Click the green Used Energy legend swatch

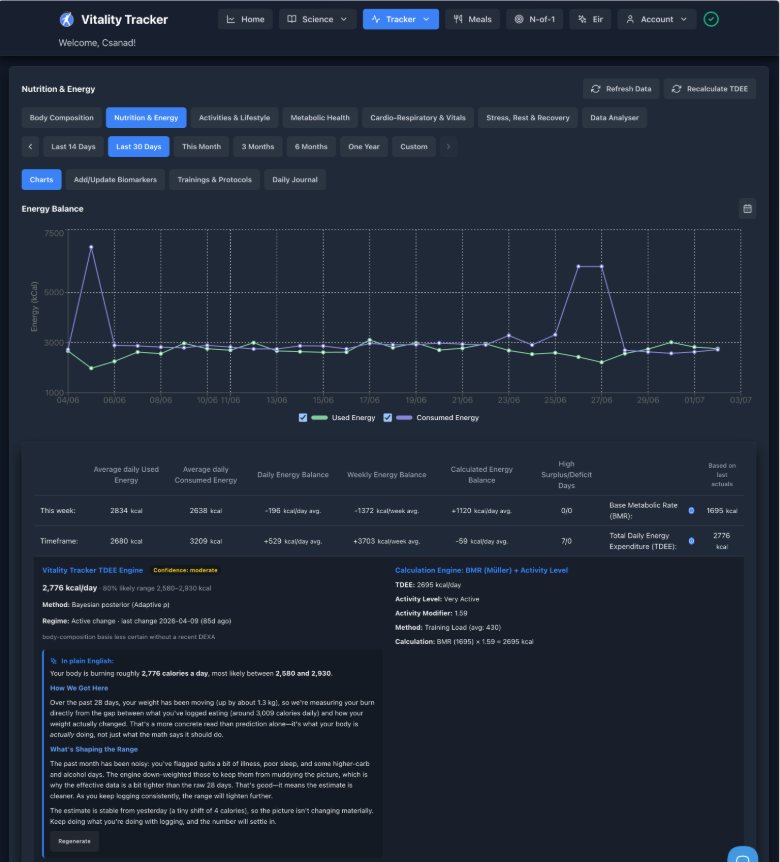pyautogui.click(x=319, y=418)
